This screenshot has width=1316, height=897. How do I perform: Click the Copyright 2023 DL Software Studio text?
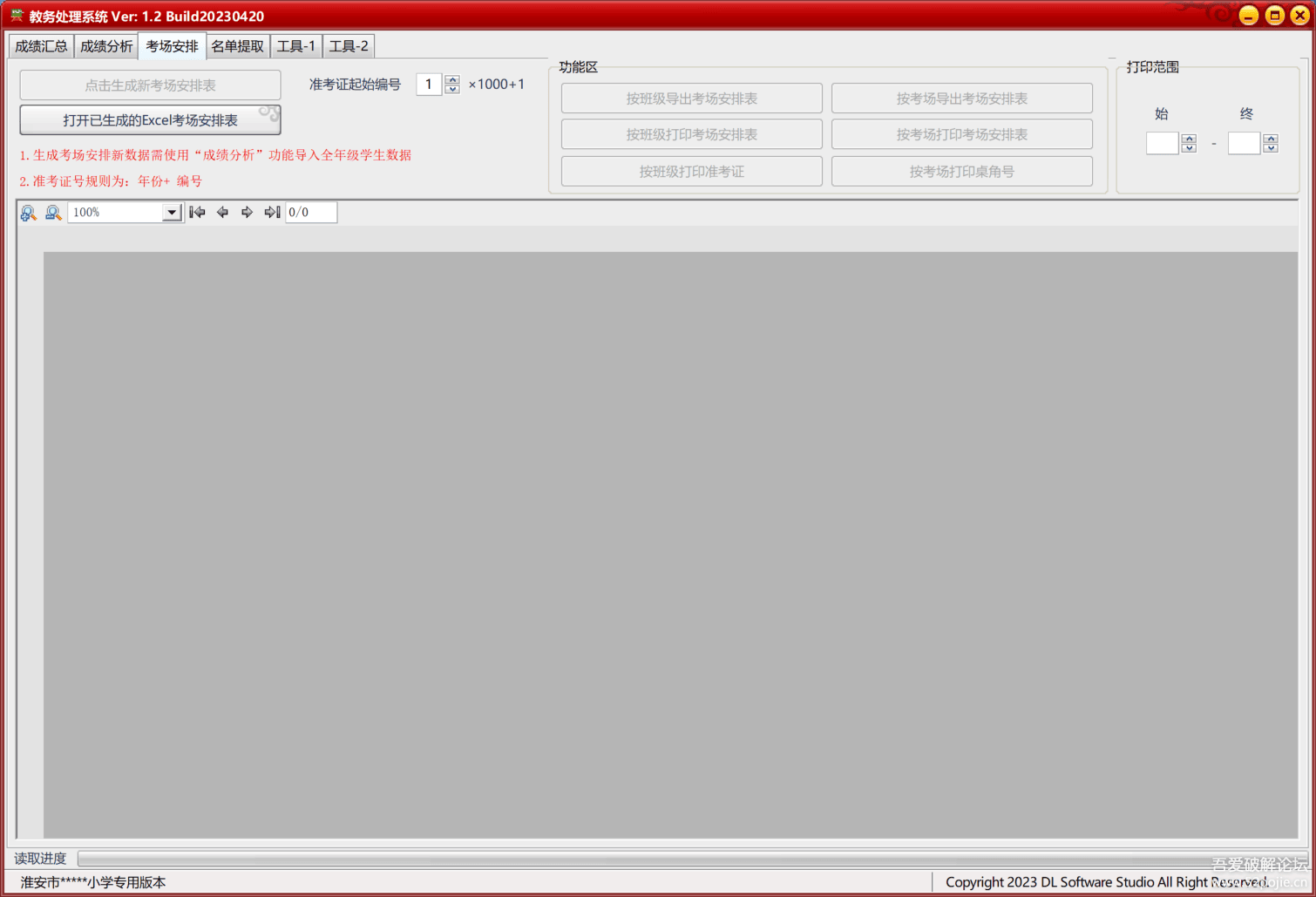(x=1107, y=882)
